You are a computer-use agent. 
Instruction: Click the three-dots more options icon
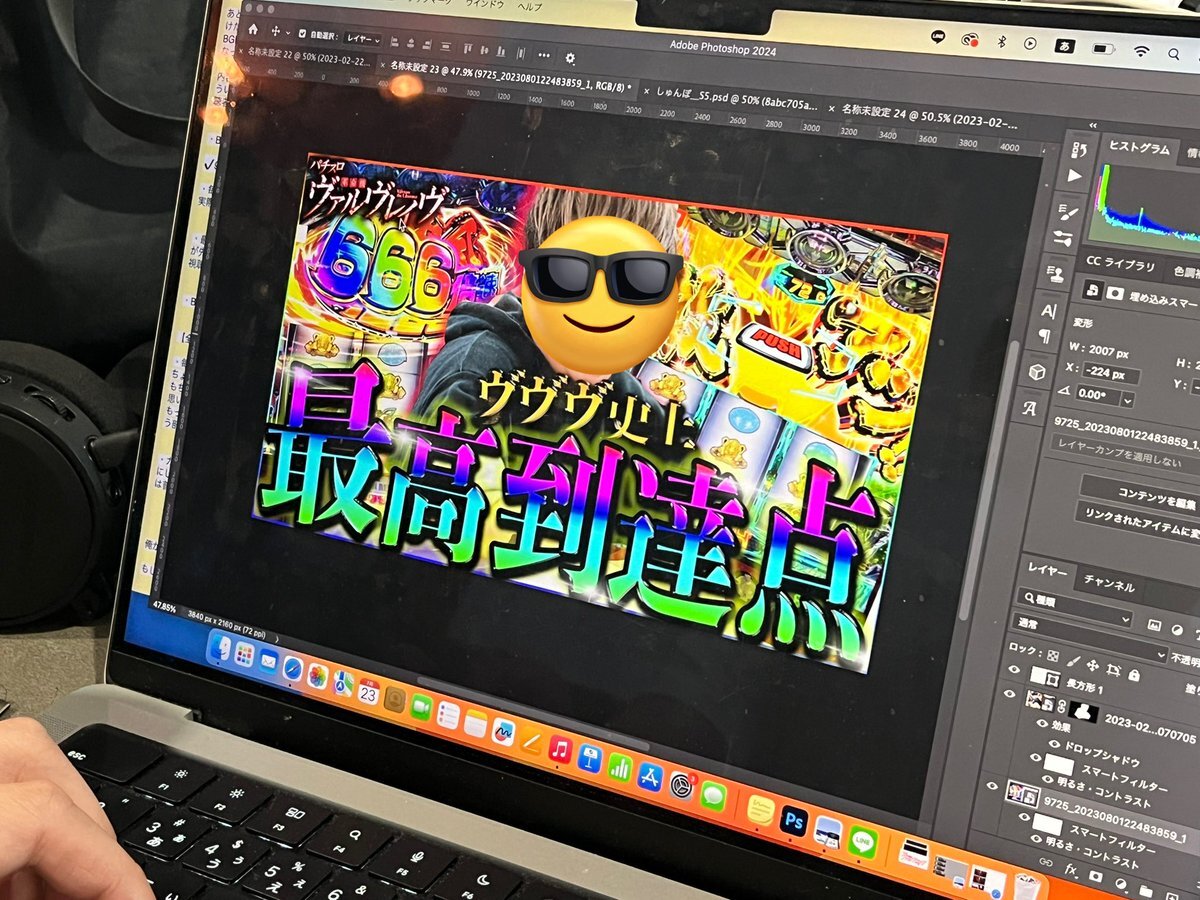point(543,55)
